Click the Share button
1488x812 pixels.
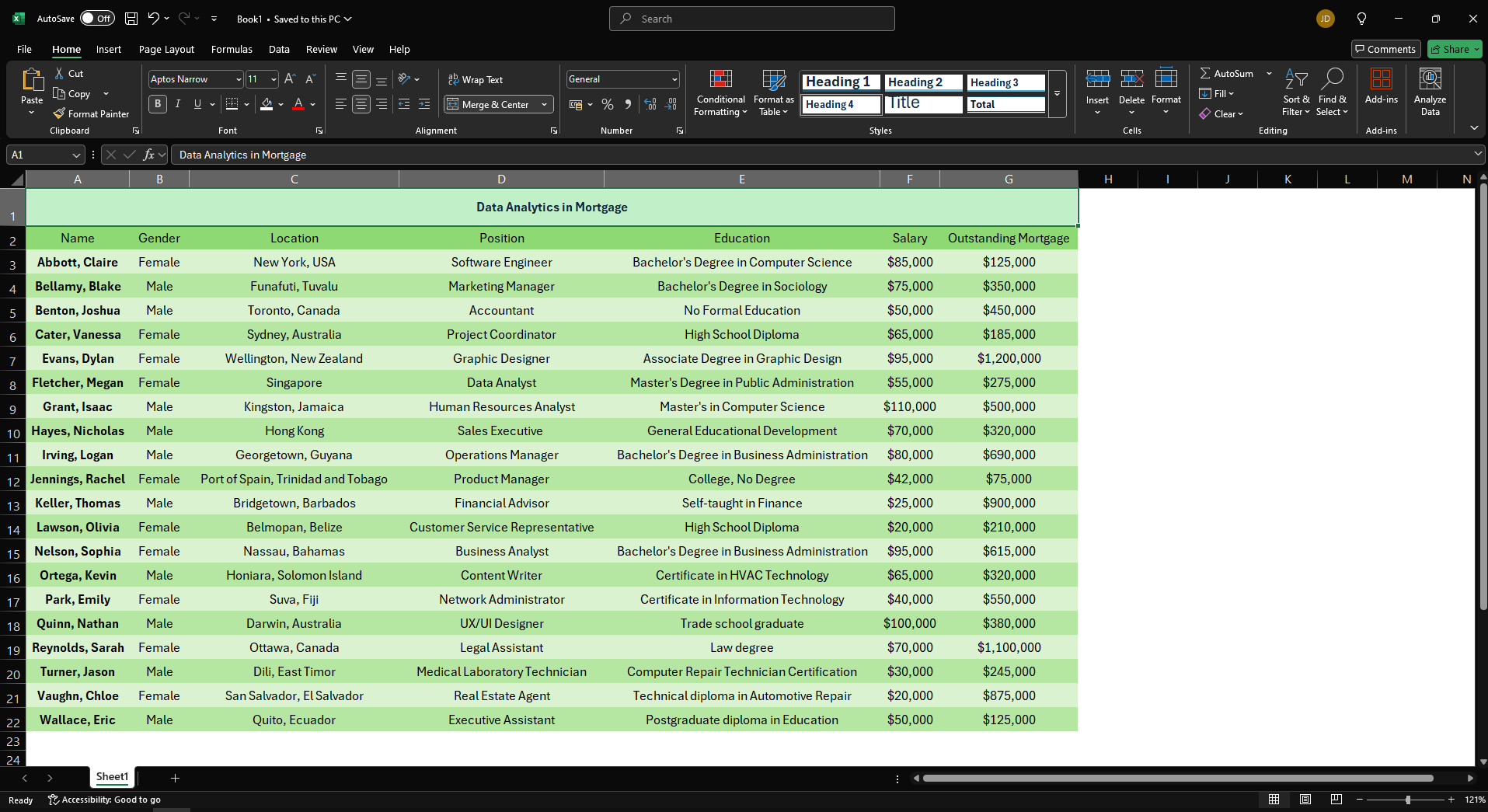[1455, 49]
